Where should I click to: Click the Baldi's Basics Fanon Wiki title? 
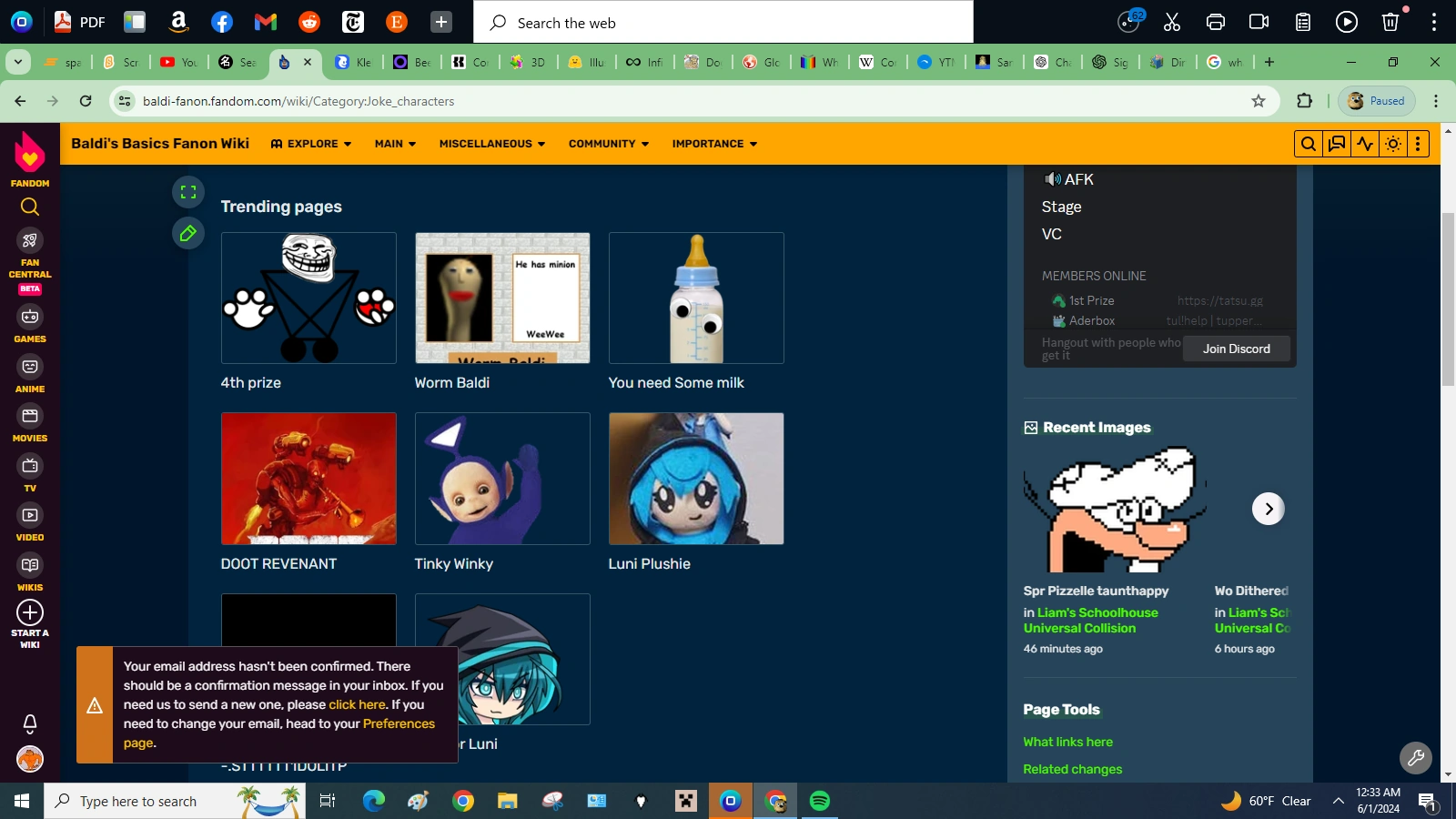click(x=160, y=144)
